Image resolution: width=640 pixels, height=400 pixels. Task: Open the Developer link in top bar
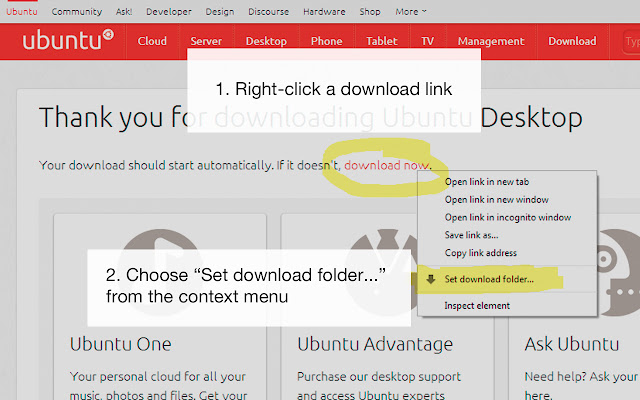(x=169, y=12)
